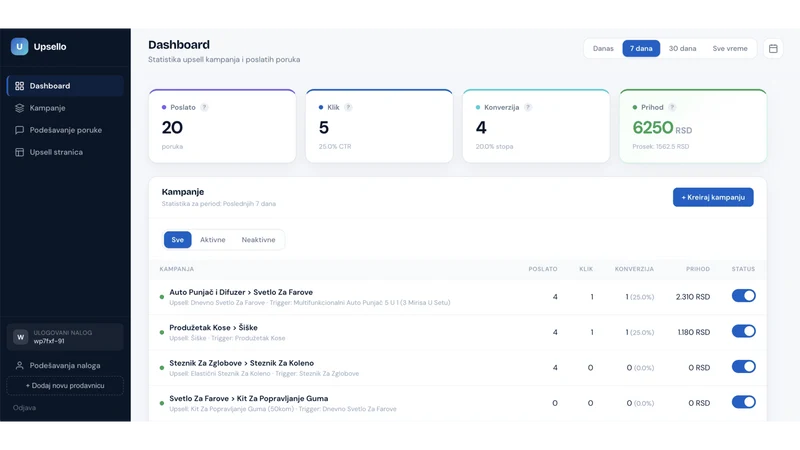Disable the Produžetak Kose campaign toggle
Screen dimensions: 800x450
(x=743, y=331)
